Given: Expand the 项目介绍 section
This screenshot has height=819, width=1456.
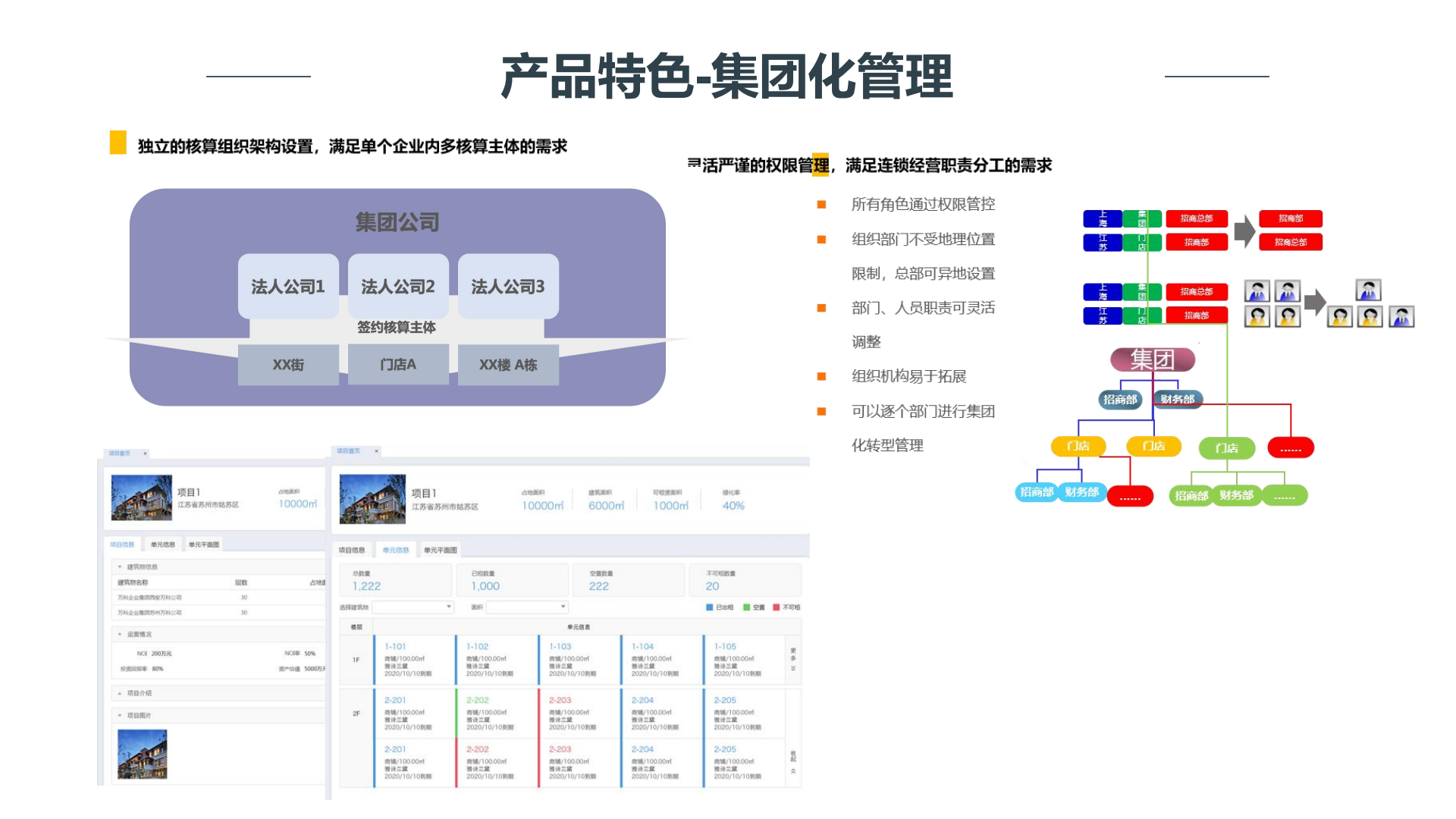Looking at the screenshot, I should coord(120,693).
